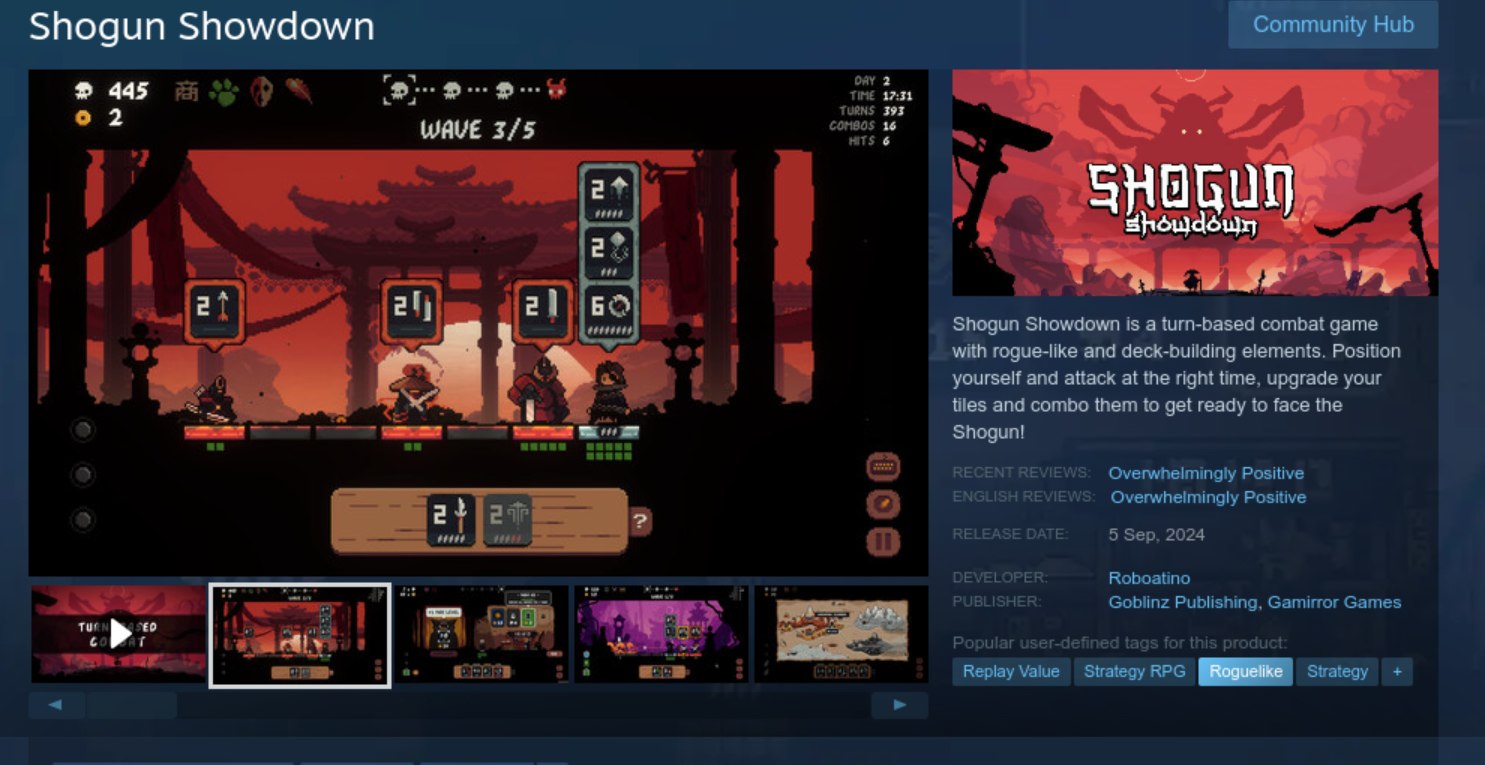Click the dual-blade tile above straw-hat enemy

[x=412, y=311]
